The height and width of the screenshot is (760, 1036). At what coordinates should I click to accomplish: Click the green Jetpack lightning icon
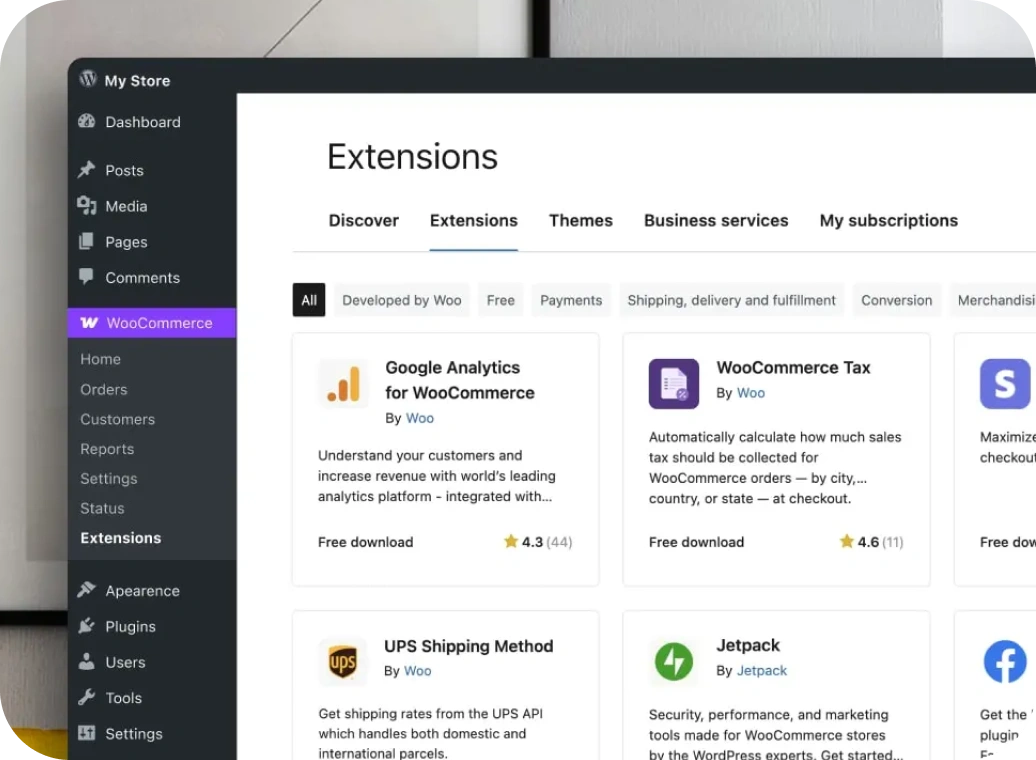click(x=673, y=661)
